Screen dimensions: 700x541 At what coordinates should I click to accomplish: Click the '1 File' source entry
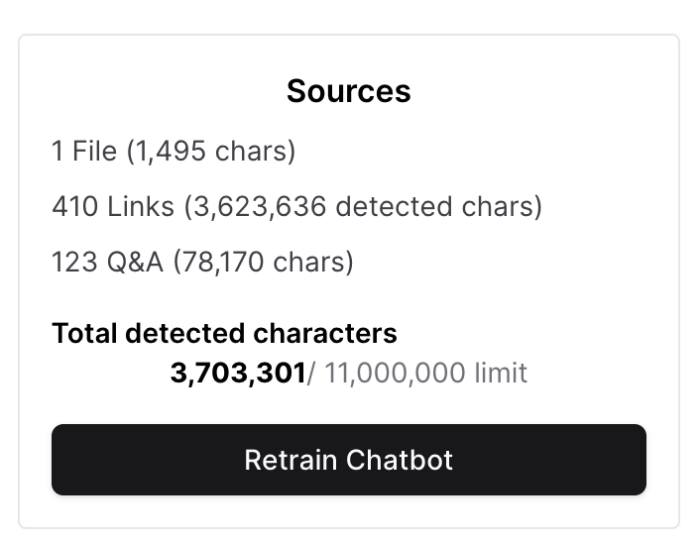pos(174,151)
